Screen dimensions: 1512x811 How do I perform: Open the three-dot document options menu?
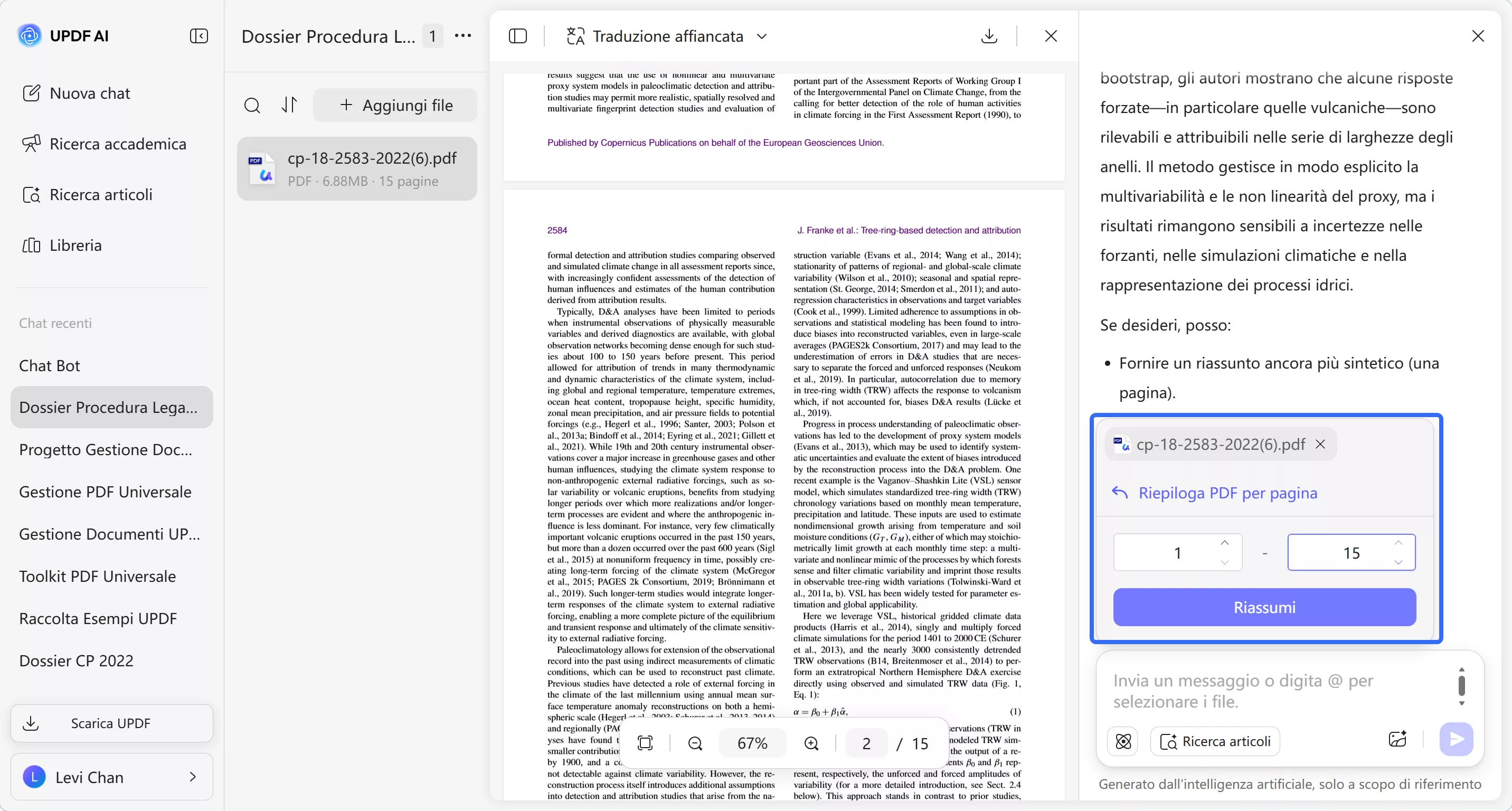pos(463,36)
